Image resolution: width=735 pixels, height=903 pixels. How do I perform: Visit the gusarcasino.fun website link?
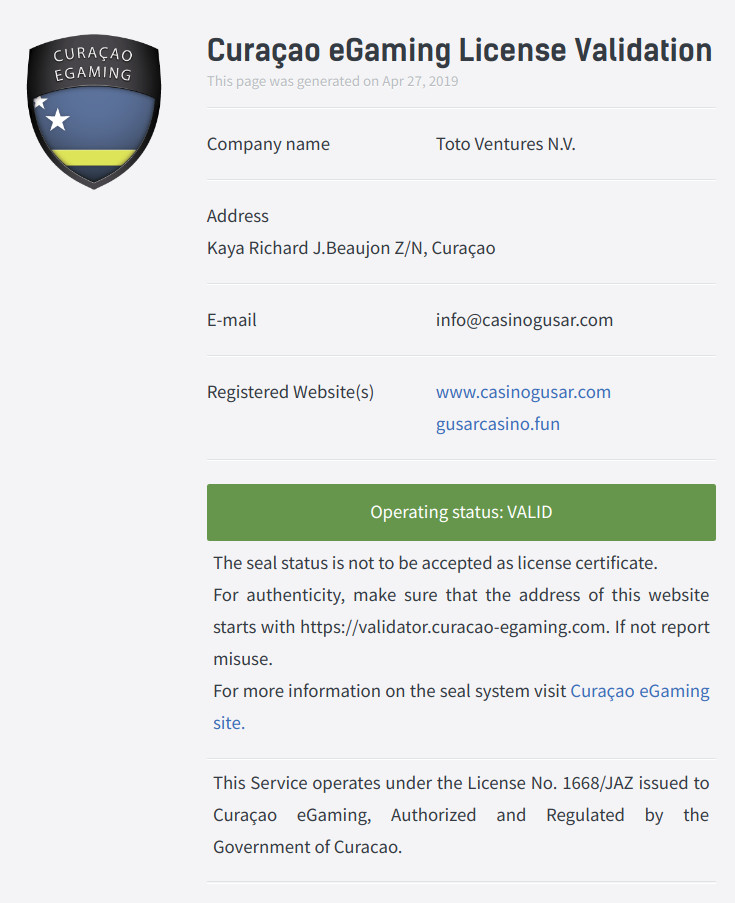tap(497, 424)
